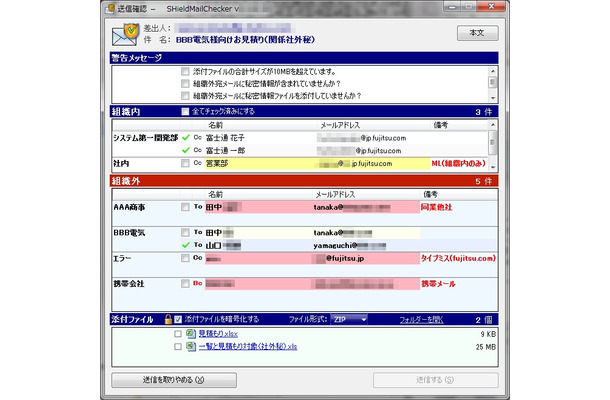This screenshot has height=400, width=610.
Task: Check the 見積もり.xlsx attachment checkbox
Action: point(178,334)
